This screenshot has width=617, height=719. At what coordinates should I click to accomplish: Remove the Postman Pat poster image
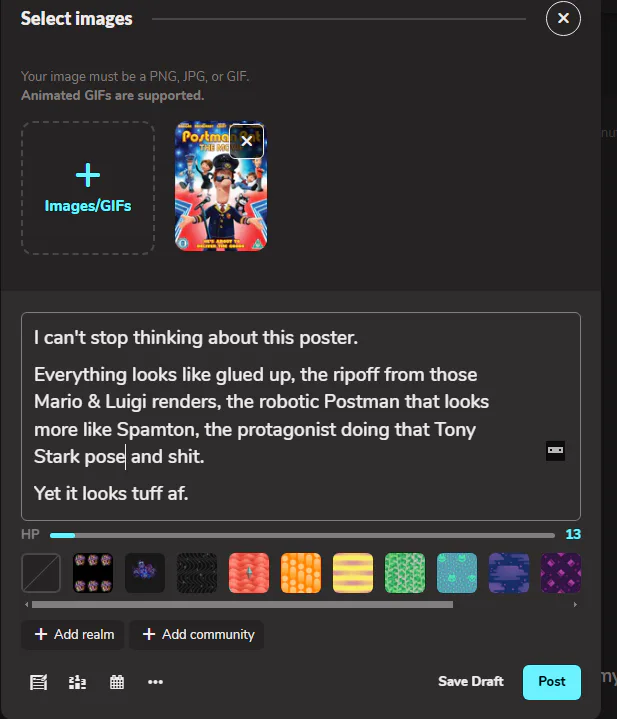coord(246,141)
